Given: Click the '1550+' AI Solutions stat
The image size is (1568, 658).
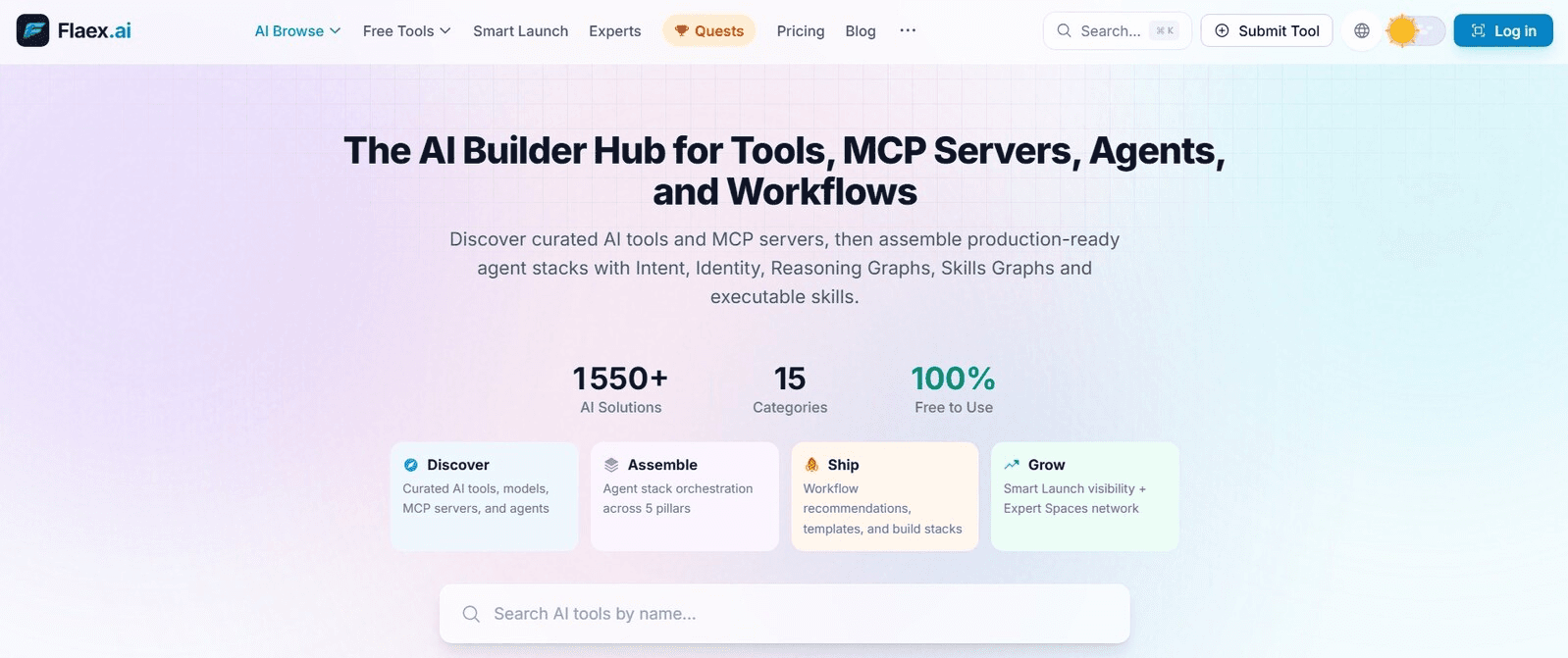Looking at the screenshot, I should 620,389.
